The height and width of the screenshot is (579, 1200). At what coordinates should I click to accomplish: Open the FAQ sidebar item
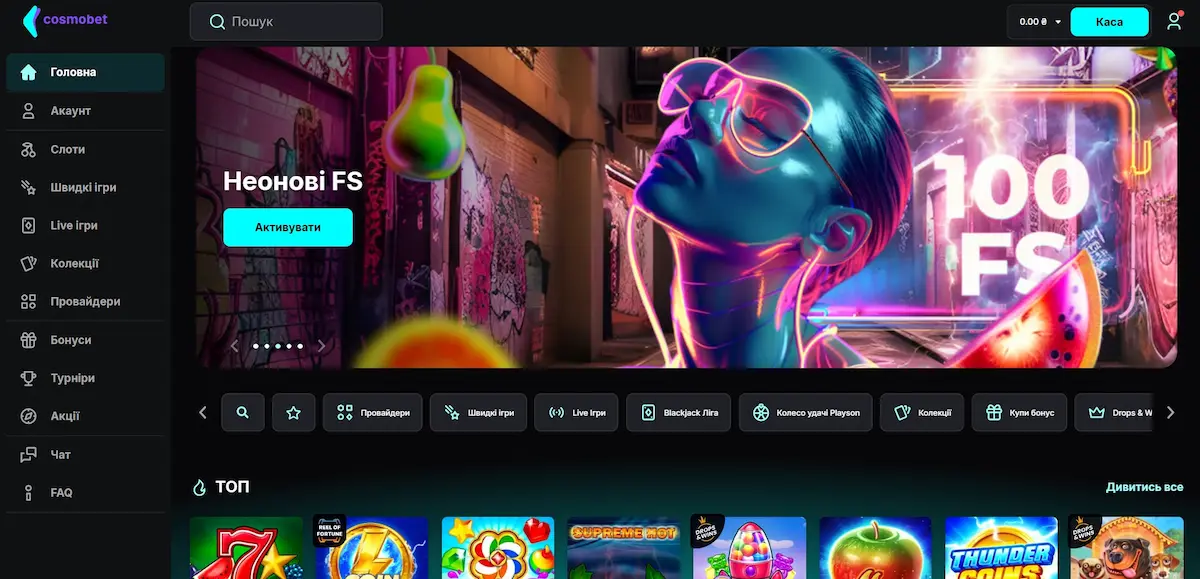click(85, 492)
